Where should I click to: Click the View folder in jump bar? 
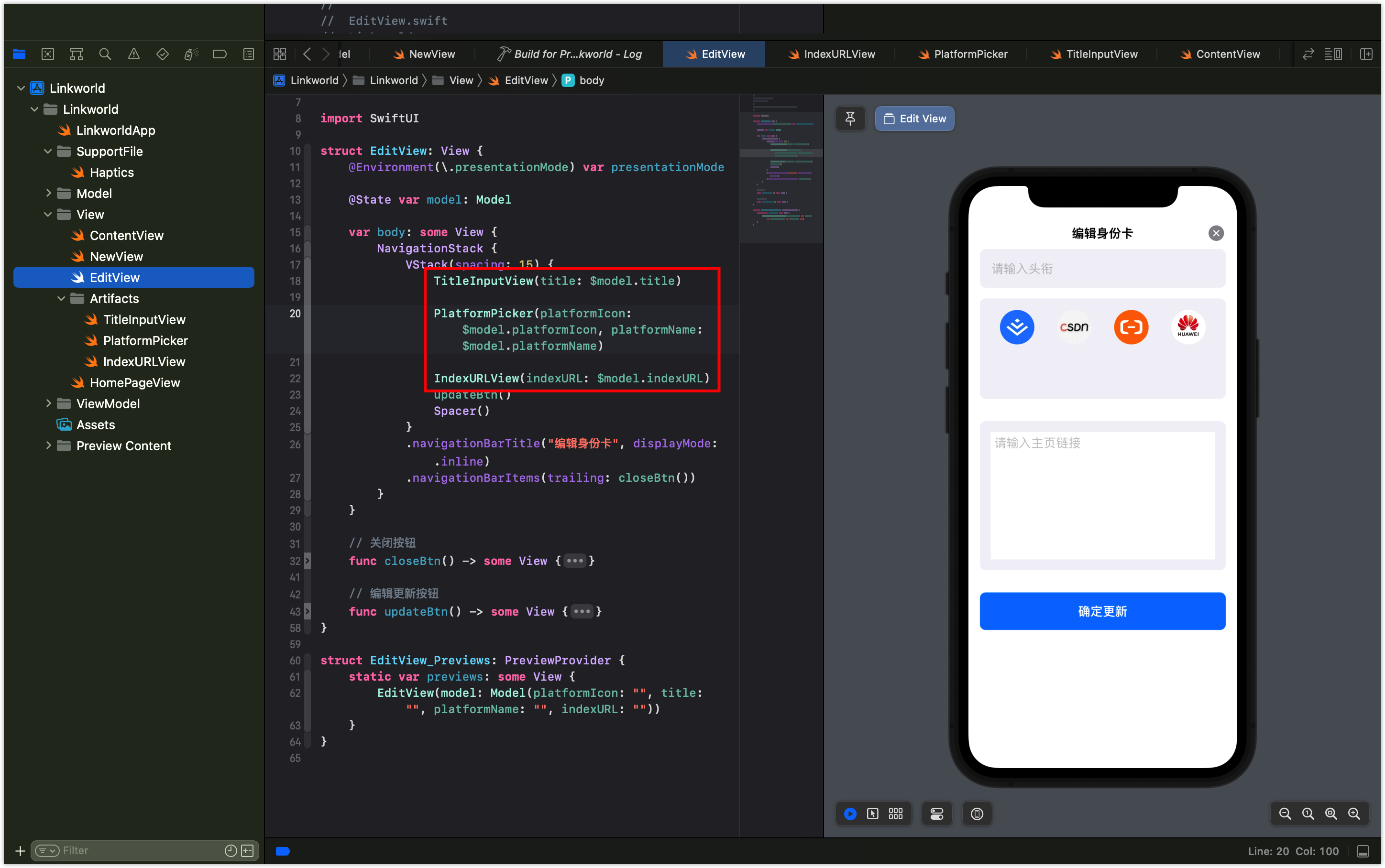453,80
